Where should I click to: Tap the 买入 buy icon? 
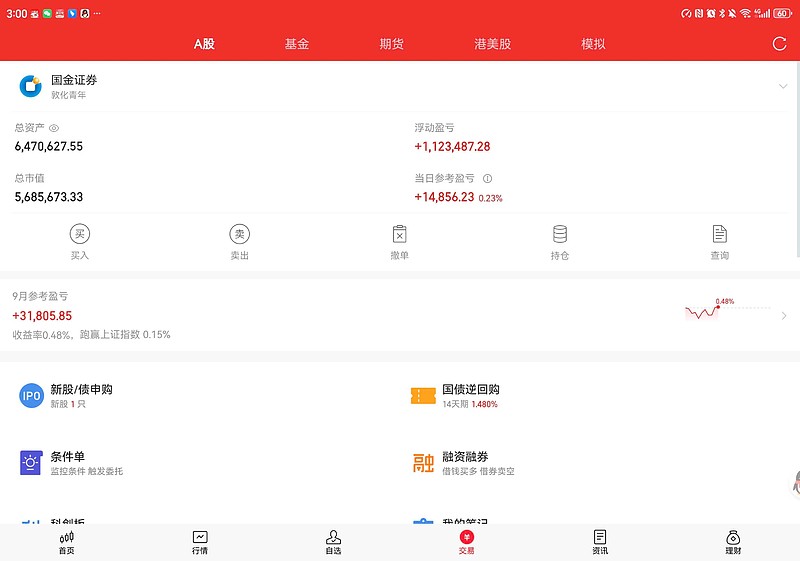[x=80, y=234]
